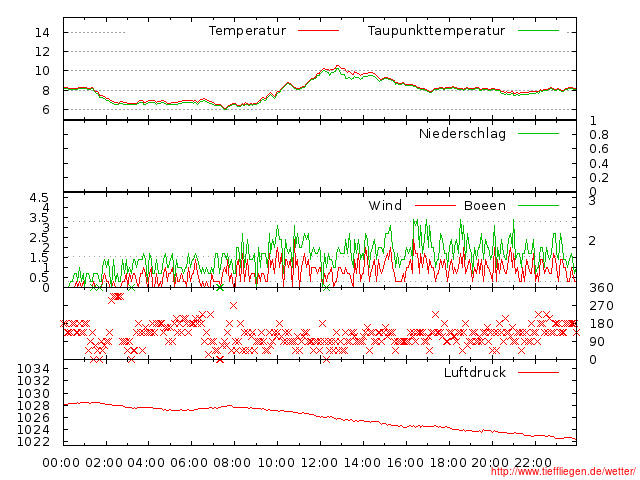Click the 1030 pressure axis value
640x480 pixels.
click(x=33, y=393)
